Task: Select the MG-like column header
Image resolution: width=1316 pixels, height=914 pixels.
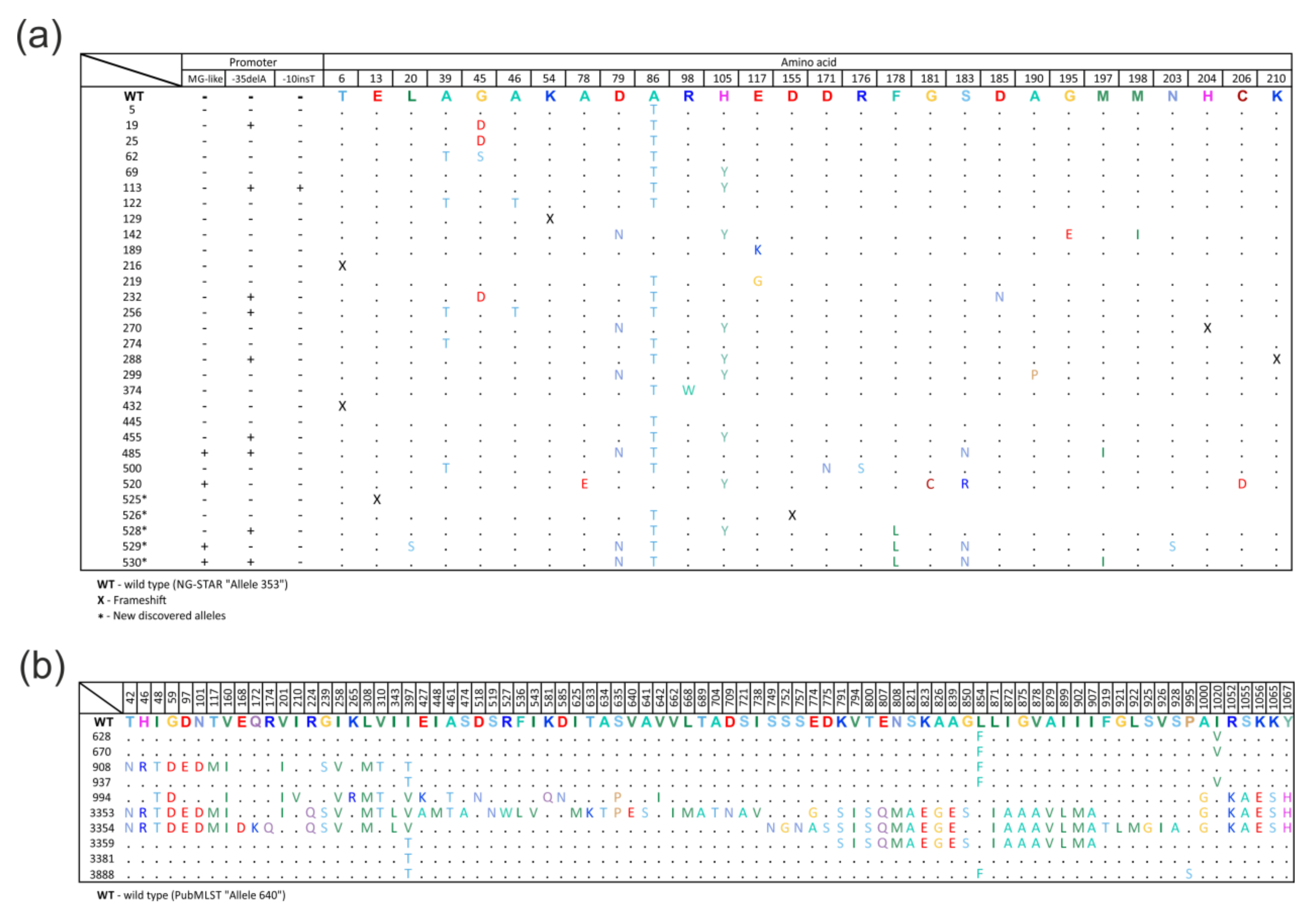Action: (x=204, y=78)
